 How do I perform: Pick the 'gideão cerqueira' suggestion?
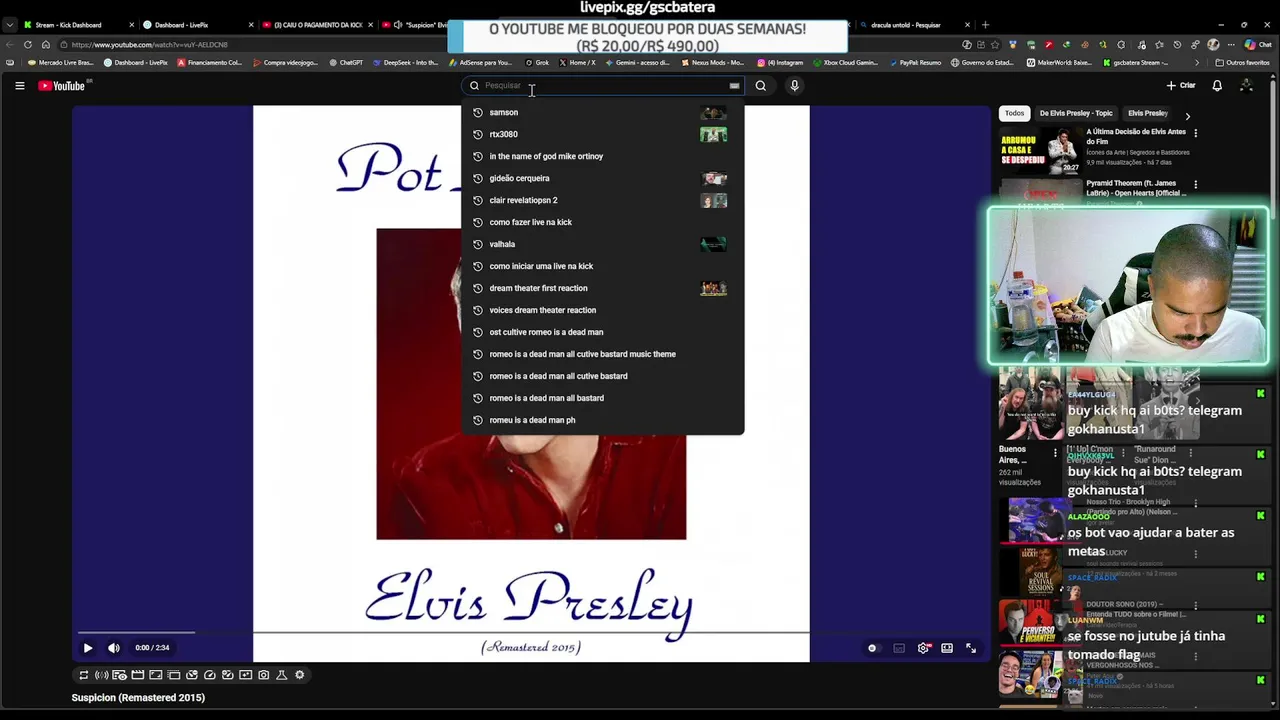click(x=602, y=178)
